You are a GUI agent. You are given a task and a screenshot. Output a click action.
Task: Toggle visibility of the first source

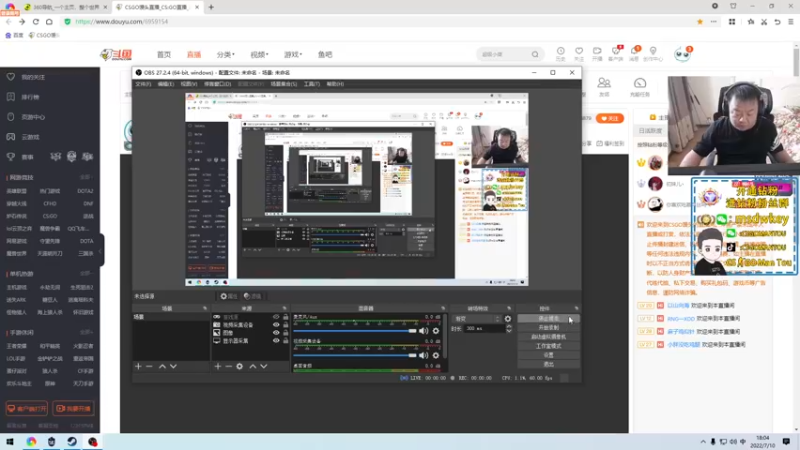pyautogui.click(x=276, y=317)
